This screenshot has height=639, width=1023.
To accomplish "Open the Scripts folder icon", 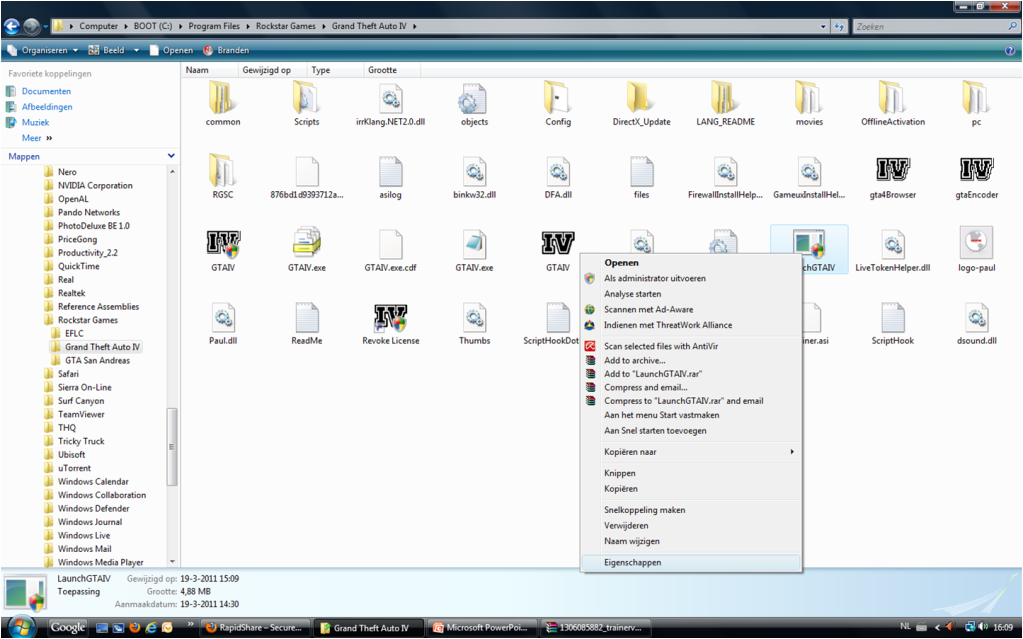I will [306, 98].
